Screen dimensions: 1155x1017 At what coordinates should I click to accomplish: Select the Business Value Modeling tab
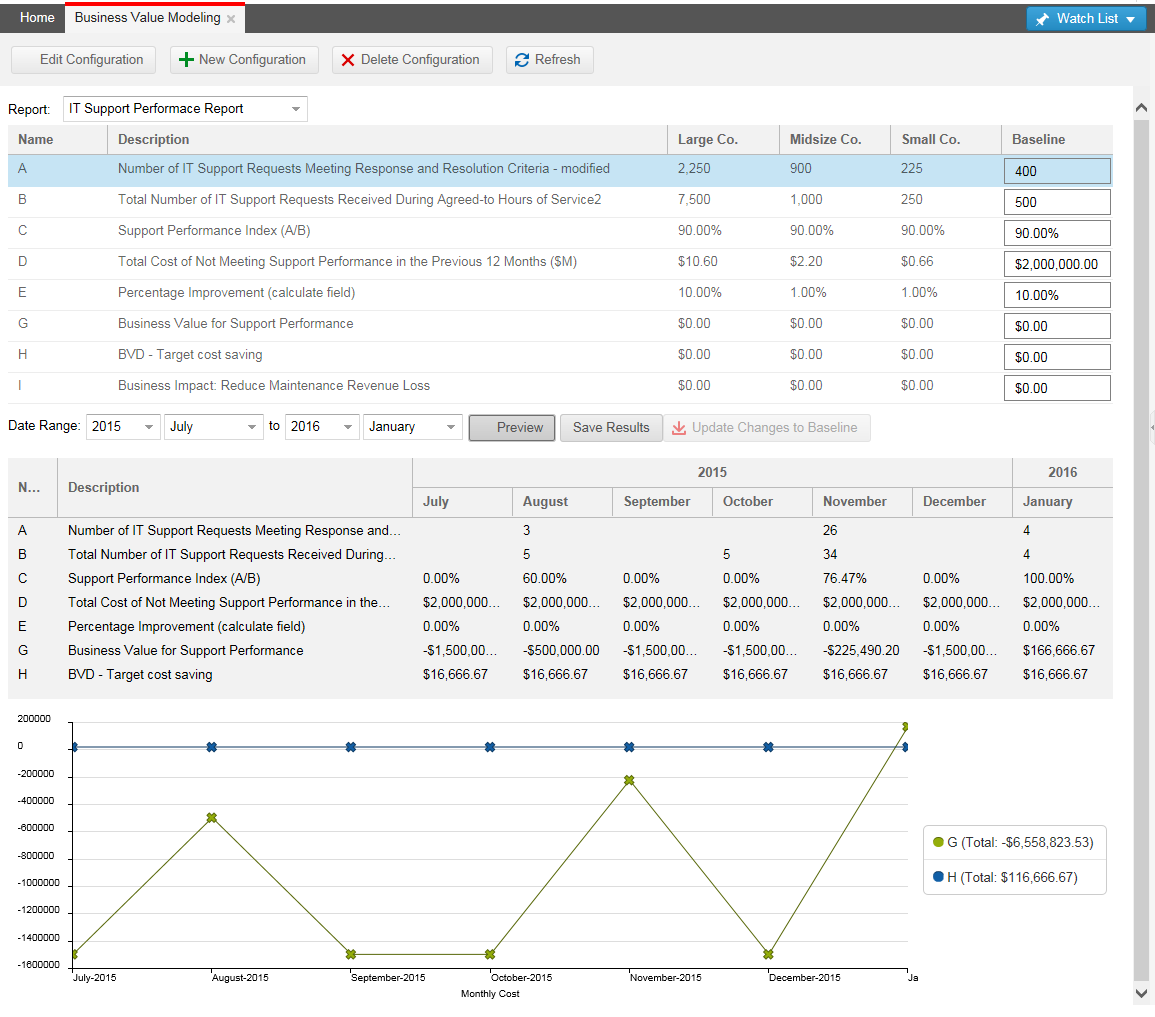(x=147, y=18)
